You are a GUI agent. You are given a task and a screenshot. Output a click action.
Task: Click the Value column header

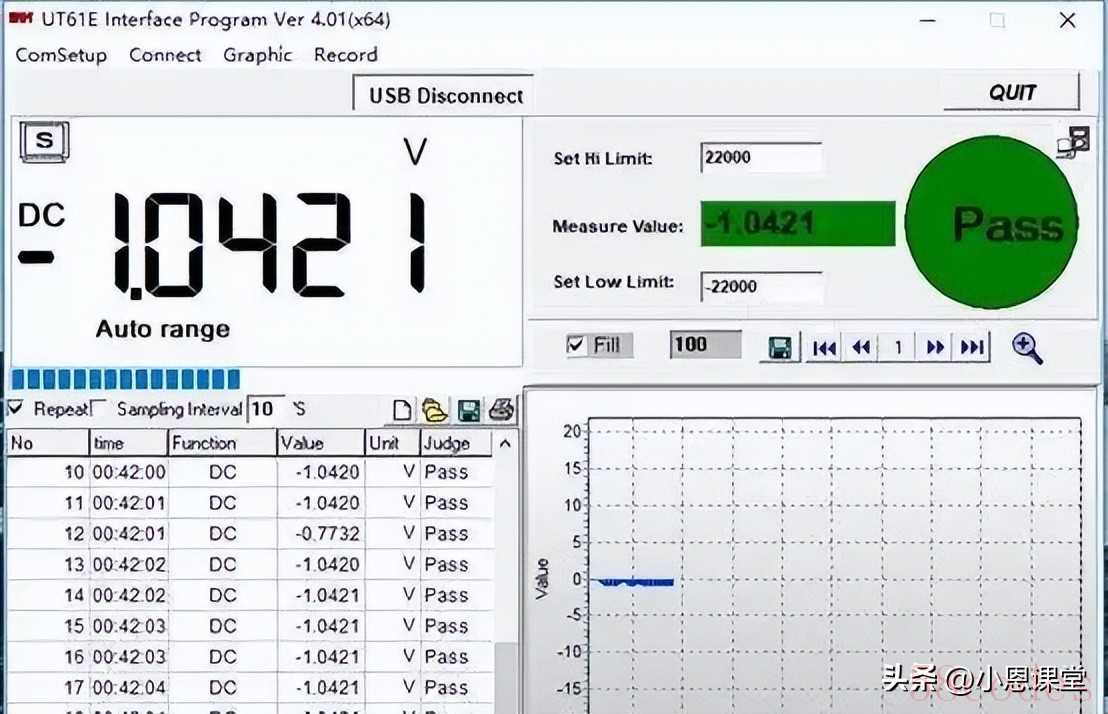coord(320,443)
